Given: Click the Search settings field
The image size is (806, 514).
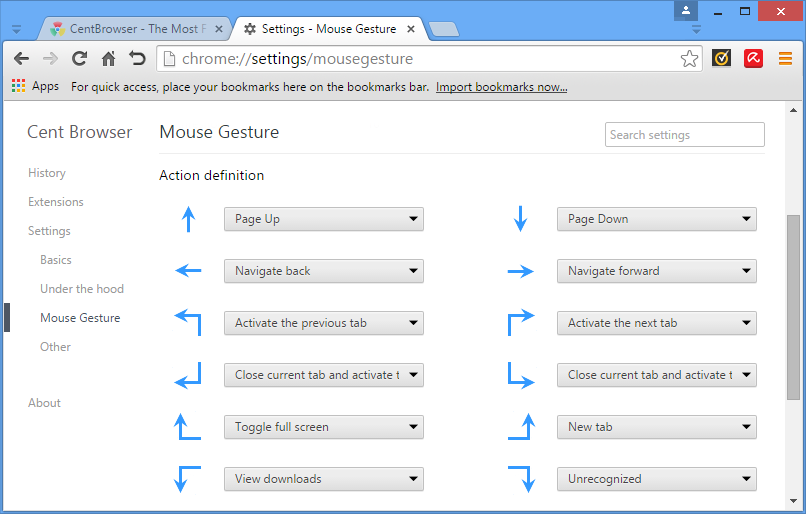Looking at the screenshot, I should coord(684,135).
